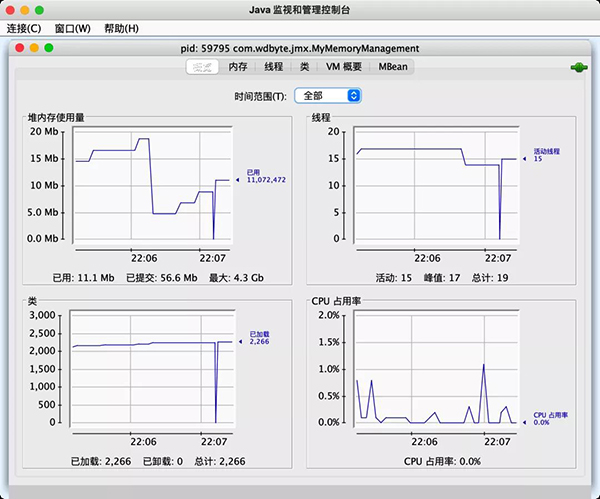The image size is (600, 499).
Task: Click the CPU 占用率: 0.0% summary text
Action: point(442,461)
